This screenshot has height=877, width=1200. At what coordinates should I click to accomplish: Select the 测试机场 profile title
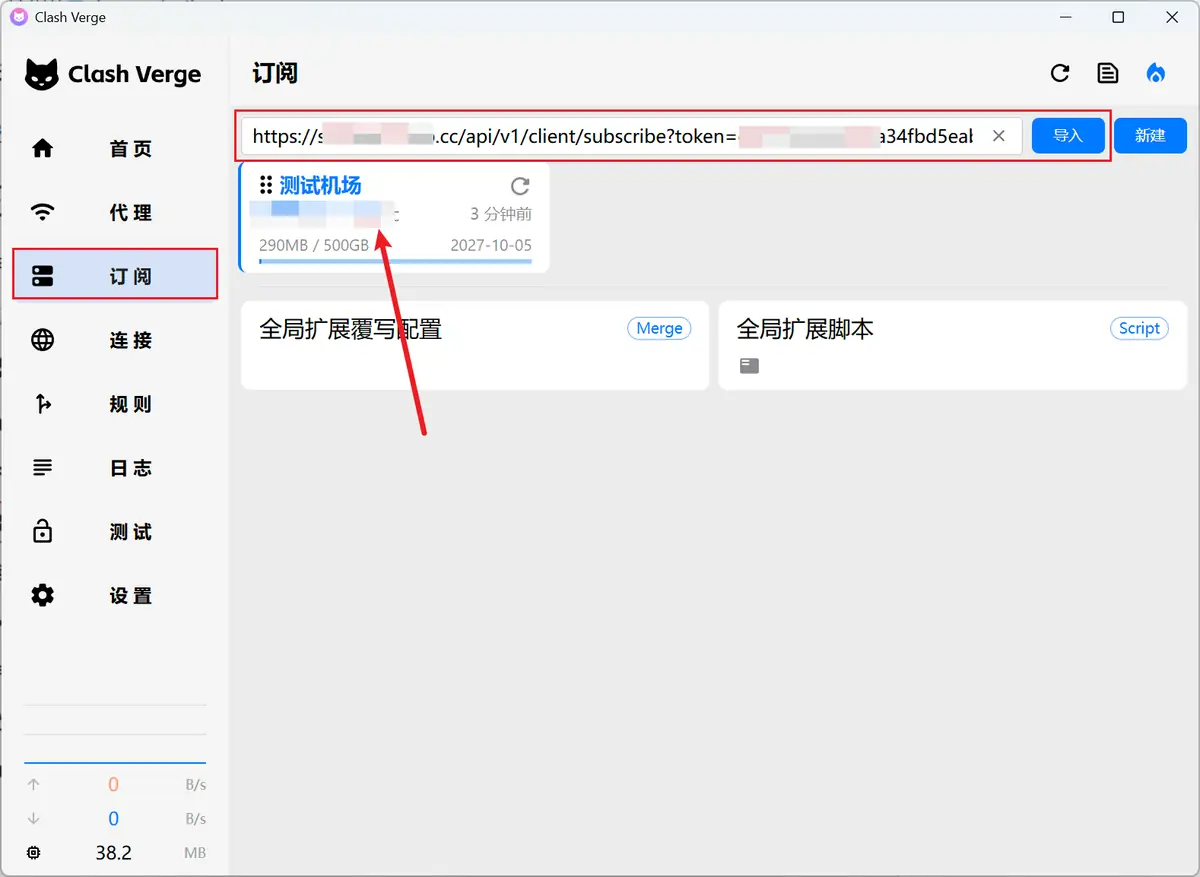tap(320, 185)
